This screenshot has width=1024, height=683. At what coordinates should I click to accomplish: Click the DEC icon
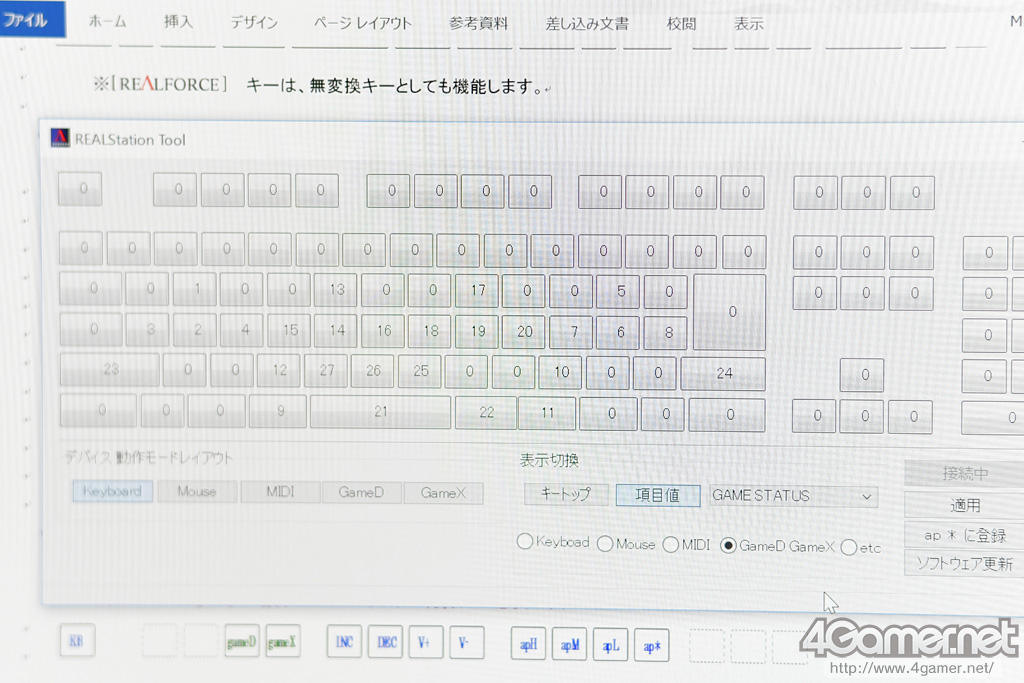385,642
